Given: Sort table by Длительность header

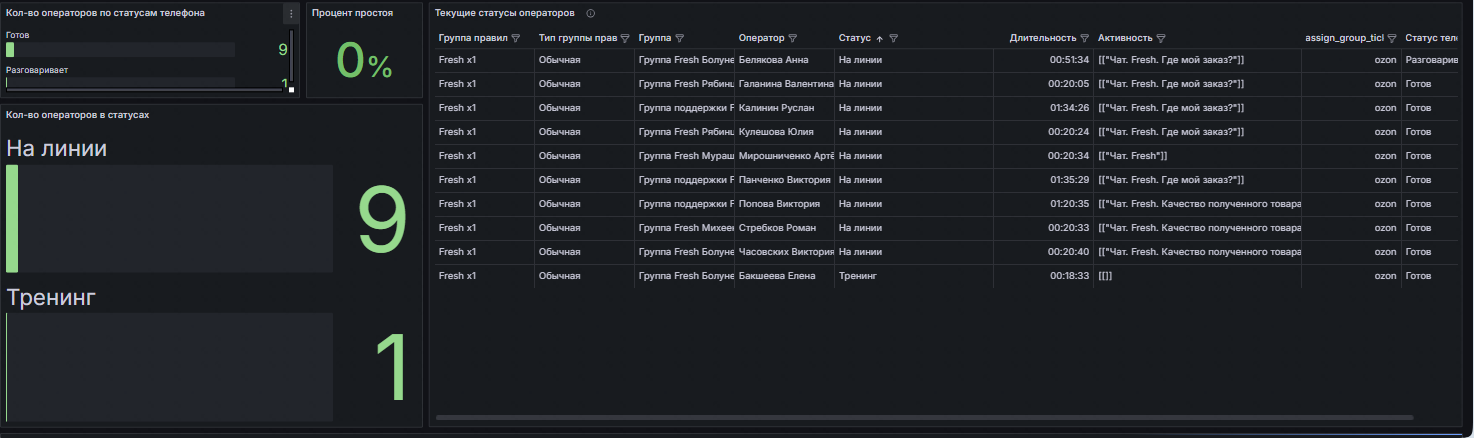Looking at the screenshot, I should point(1043,38).
